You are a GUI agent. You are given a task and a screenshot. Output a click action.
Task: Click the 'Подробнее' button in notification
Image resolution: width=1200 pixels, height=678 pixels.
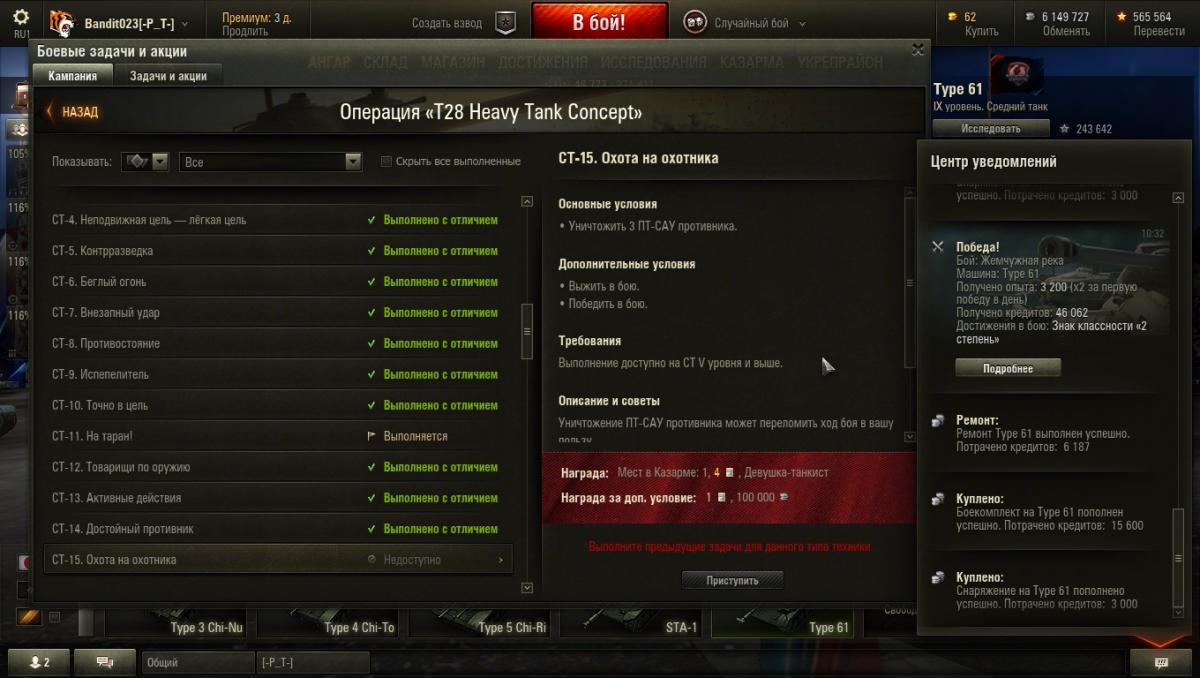coord(1007,368)
